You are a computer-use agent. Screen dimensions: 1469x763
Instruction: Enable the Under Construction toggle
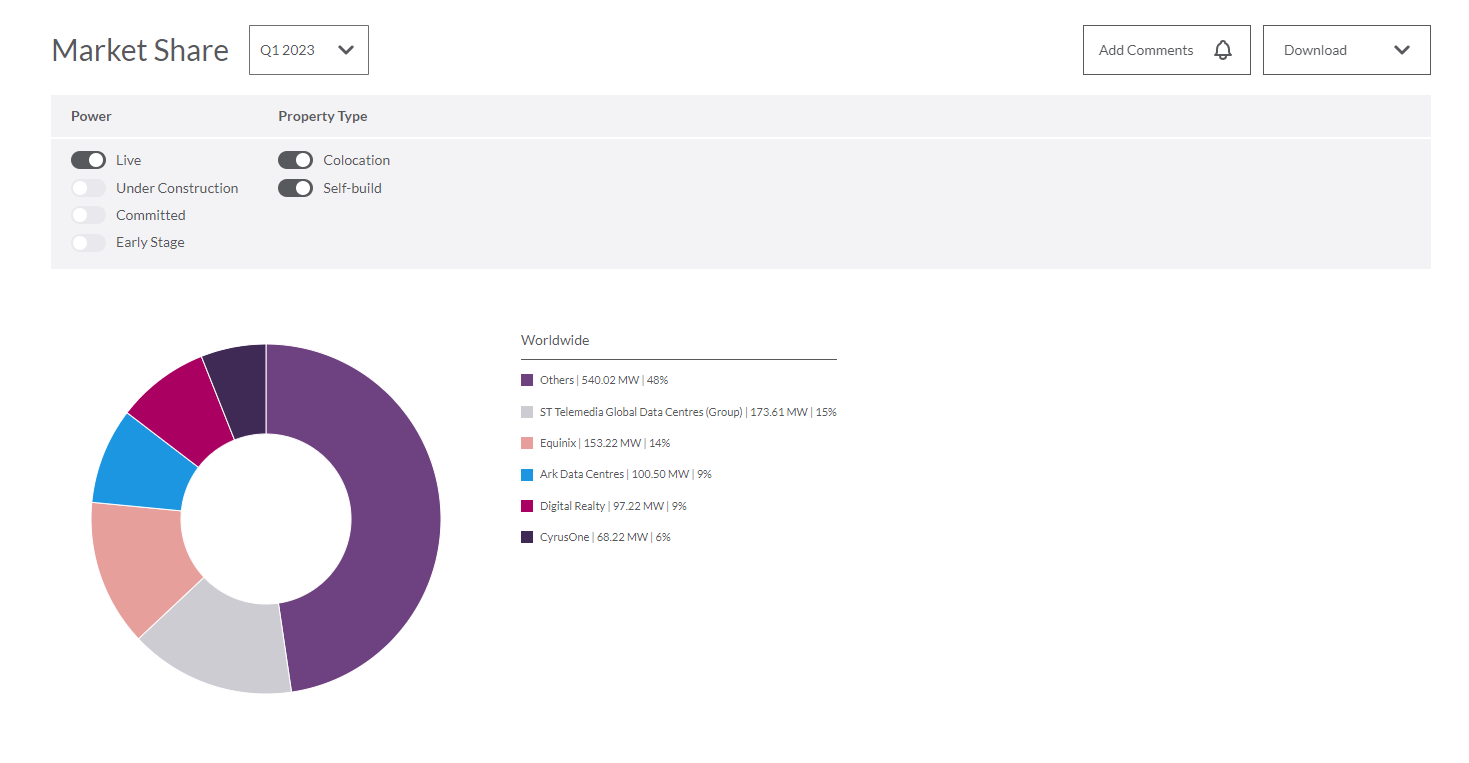(88, 188)
